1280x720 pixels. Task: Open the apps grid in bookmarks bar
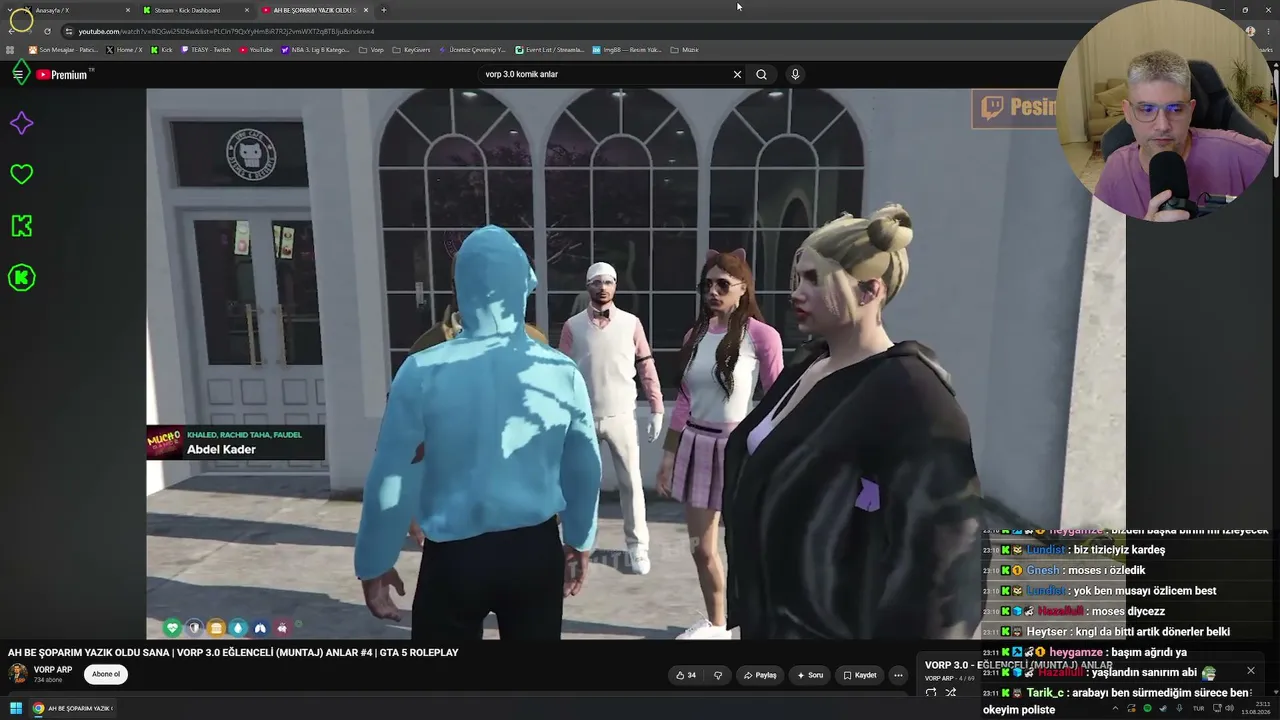pyautogui.click(x=10, y=50)
